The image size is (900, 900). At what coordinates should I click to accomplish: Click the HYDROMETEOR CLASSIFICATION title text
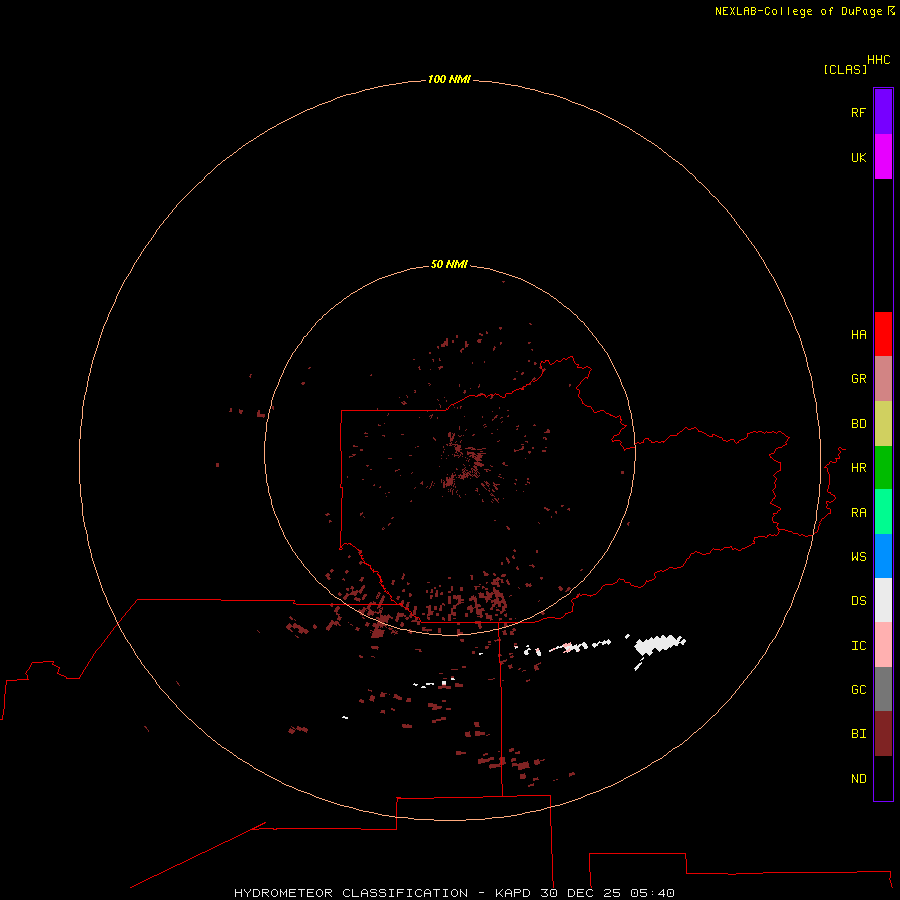pos(351,893)
